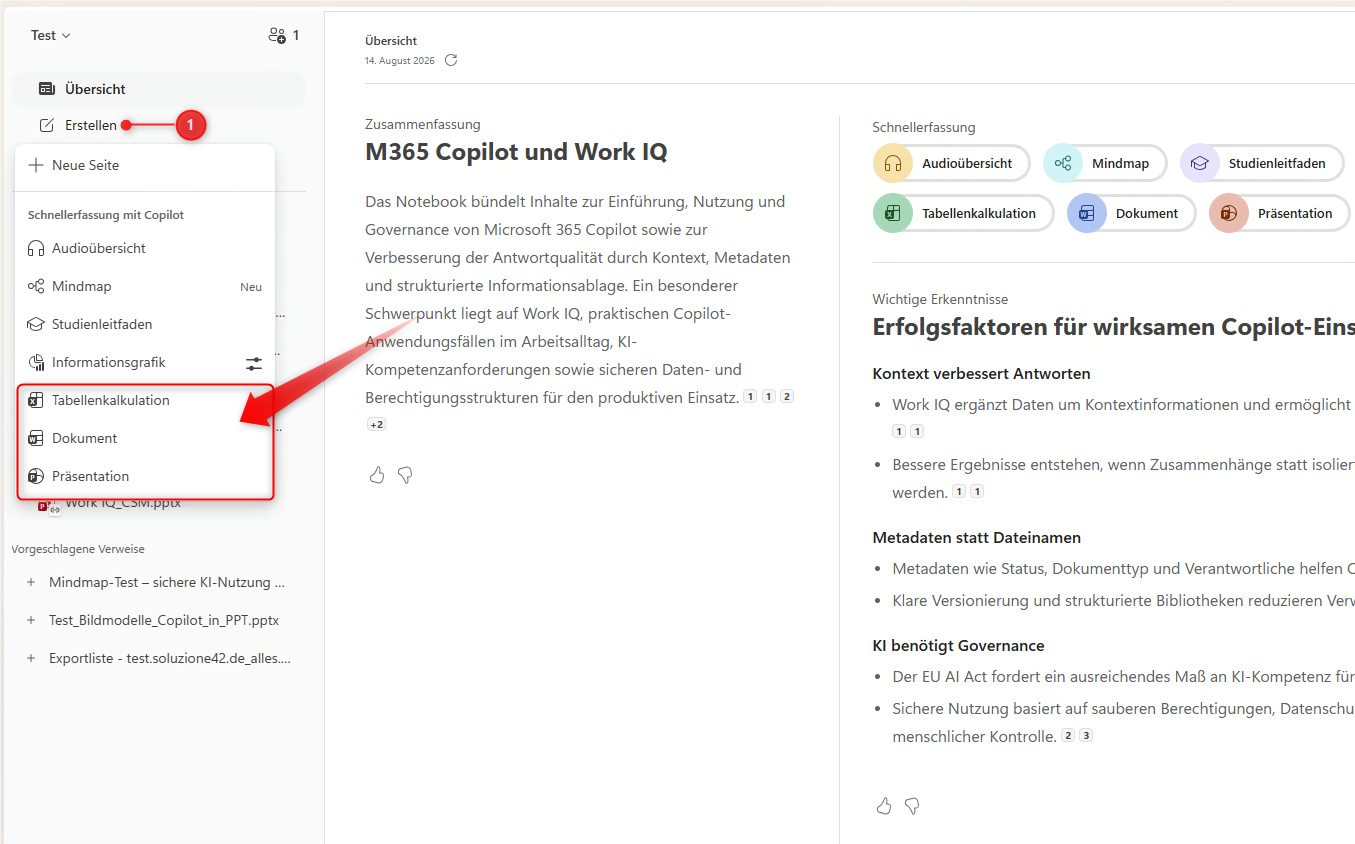This screenshot has height=844, width=1355.
Task: Choose Audioübersicht in the Erstellen menu
Action: click(x=145, y=248)
